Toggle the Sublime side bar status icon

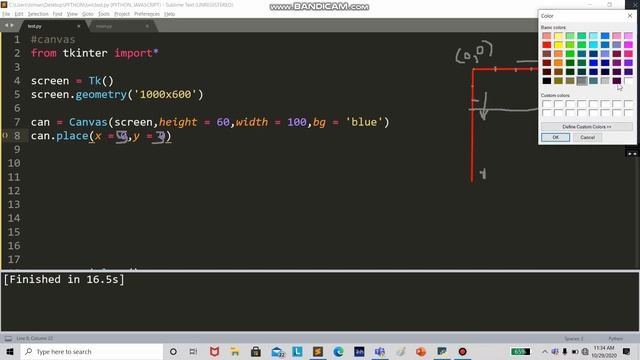click(x=8, y=338)
